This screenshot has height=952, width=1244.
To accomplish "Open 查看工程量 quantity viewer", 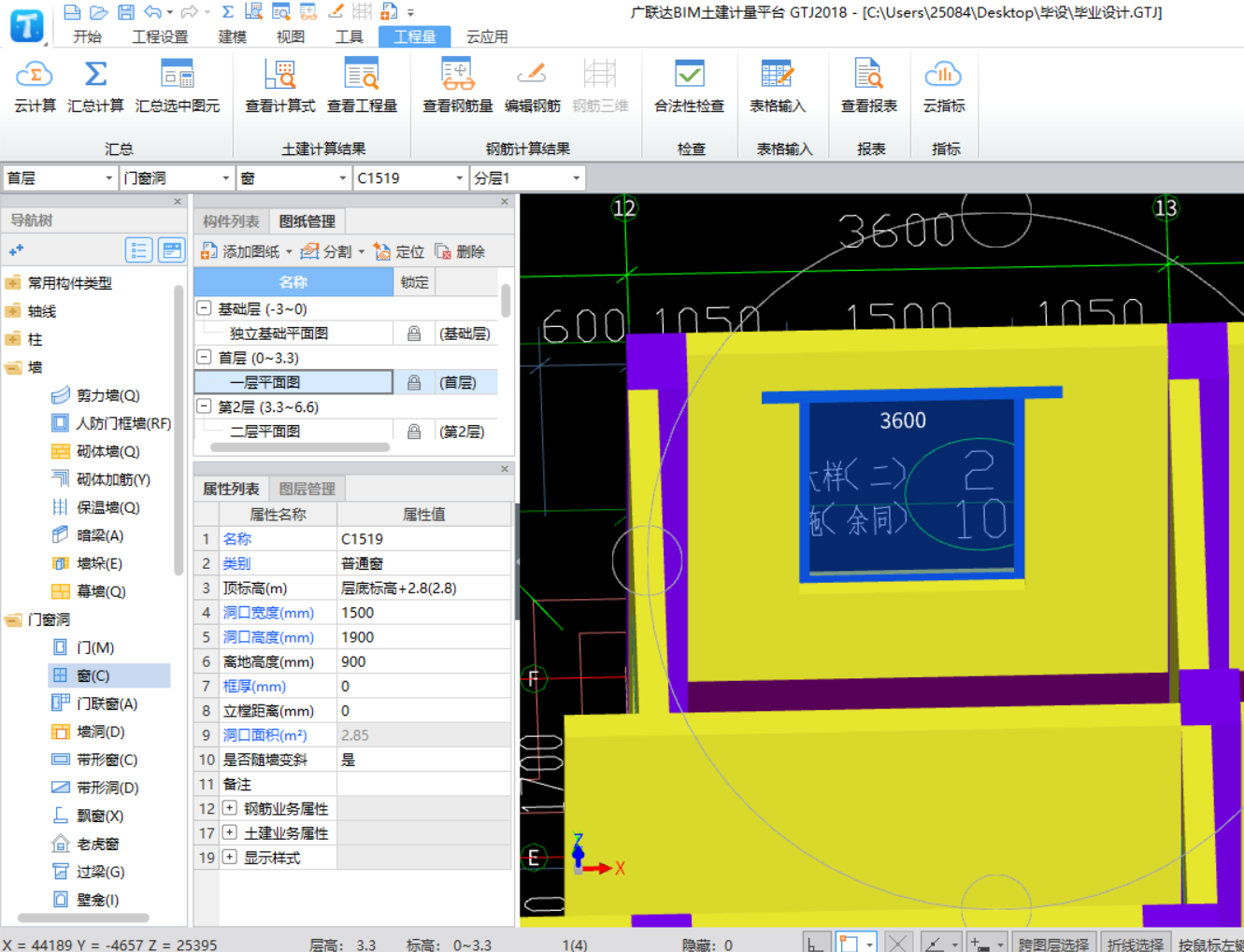I will (362, 87).
